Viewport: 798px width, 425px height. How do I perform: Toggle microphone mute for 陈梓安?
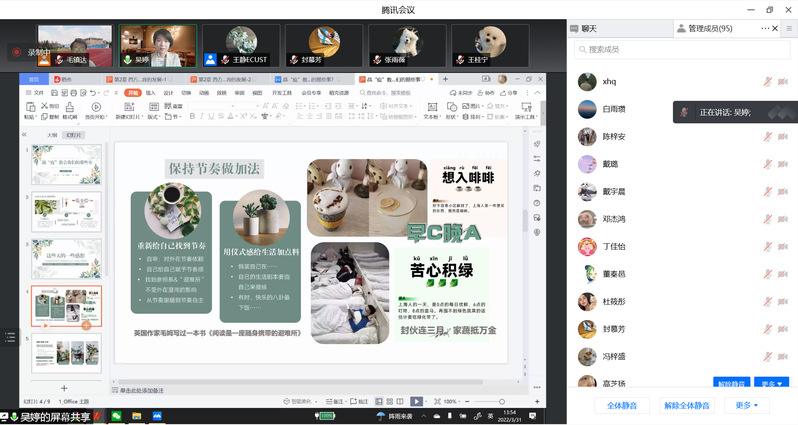pos(768,137)
